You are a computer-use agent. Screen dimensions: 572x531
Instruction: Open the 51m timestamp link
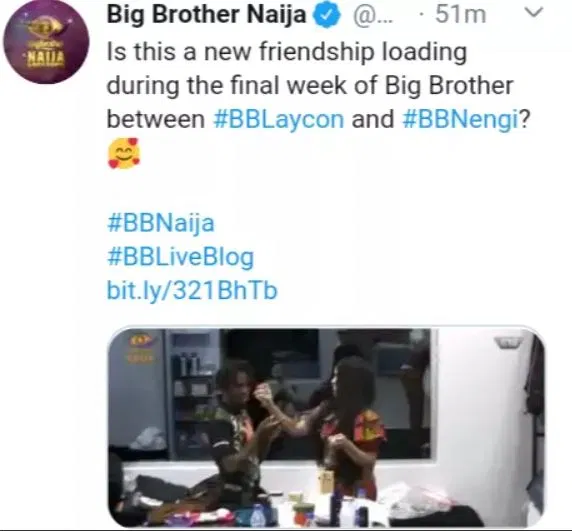point(460,15)
